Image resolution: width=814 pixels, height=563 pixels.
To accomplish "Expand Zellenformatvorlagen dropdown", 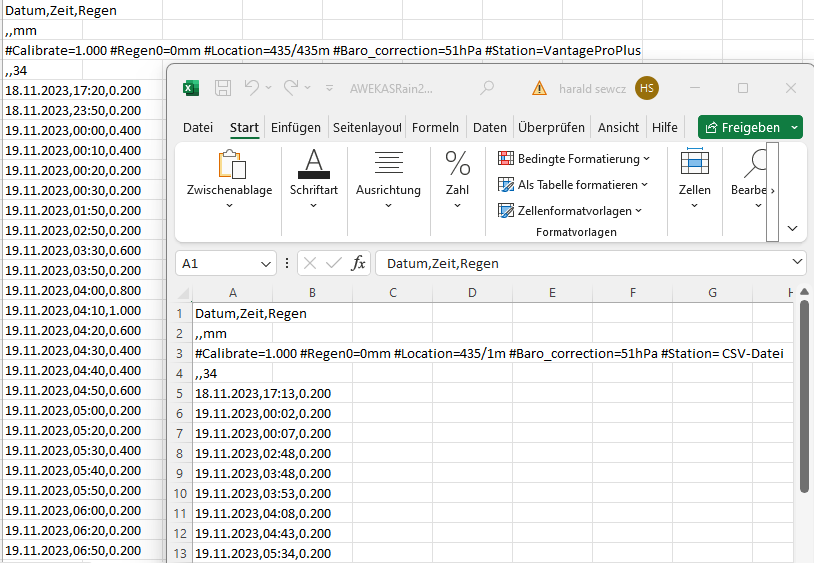I will (570, 211).
